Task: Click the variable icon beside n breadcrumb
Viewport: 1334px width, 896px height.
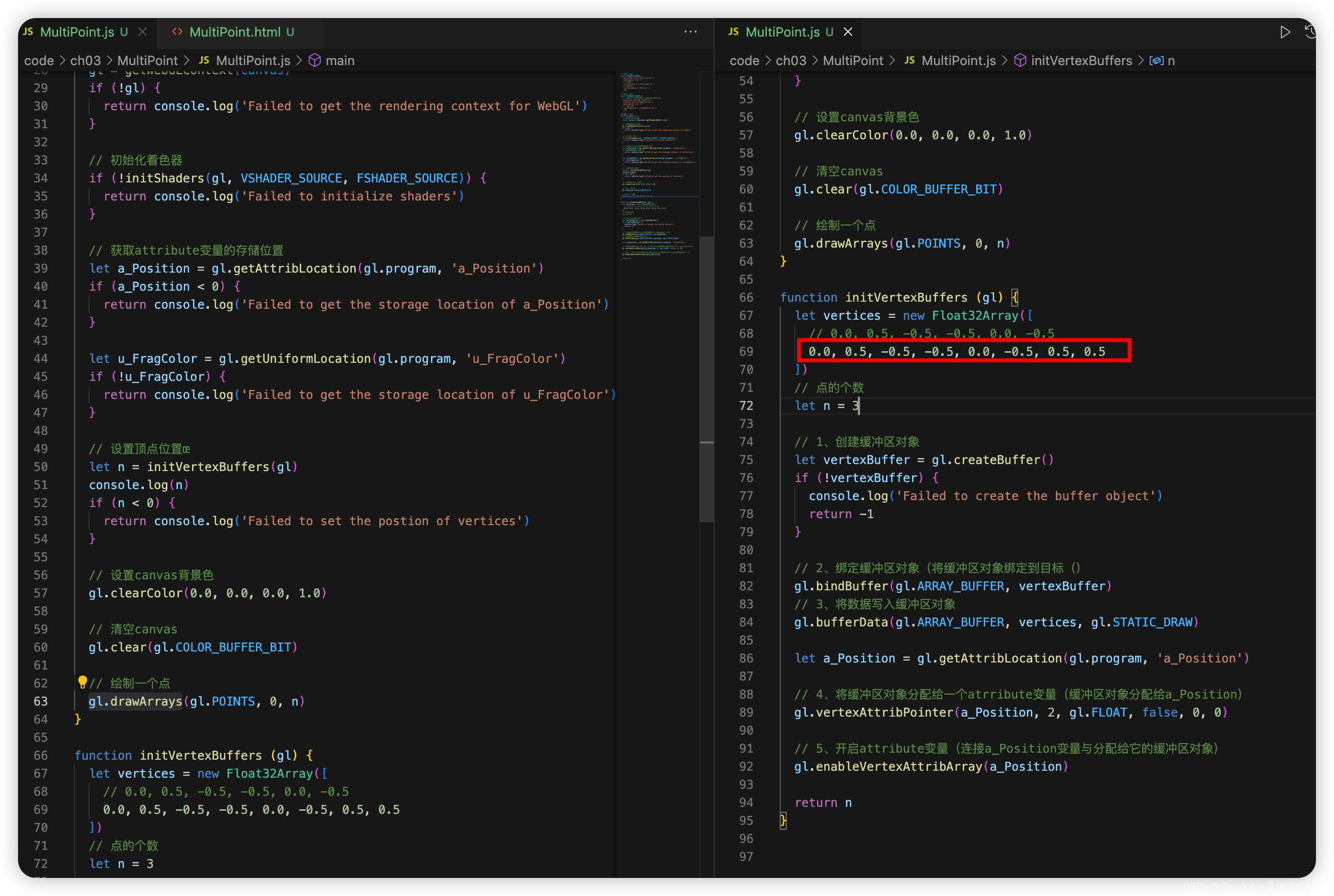Action: coord(1156,61)
